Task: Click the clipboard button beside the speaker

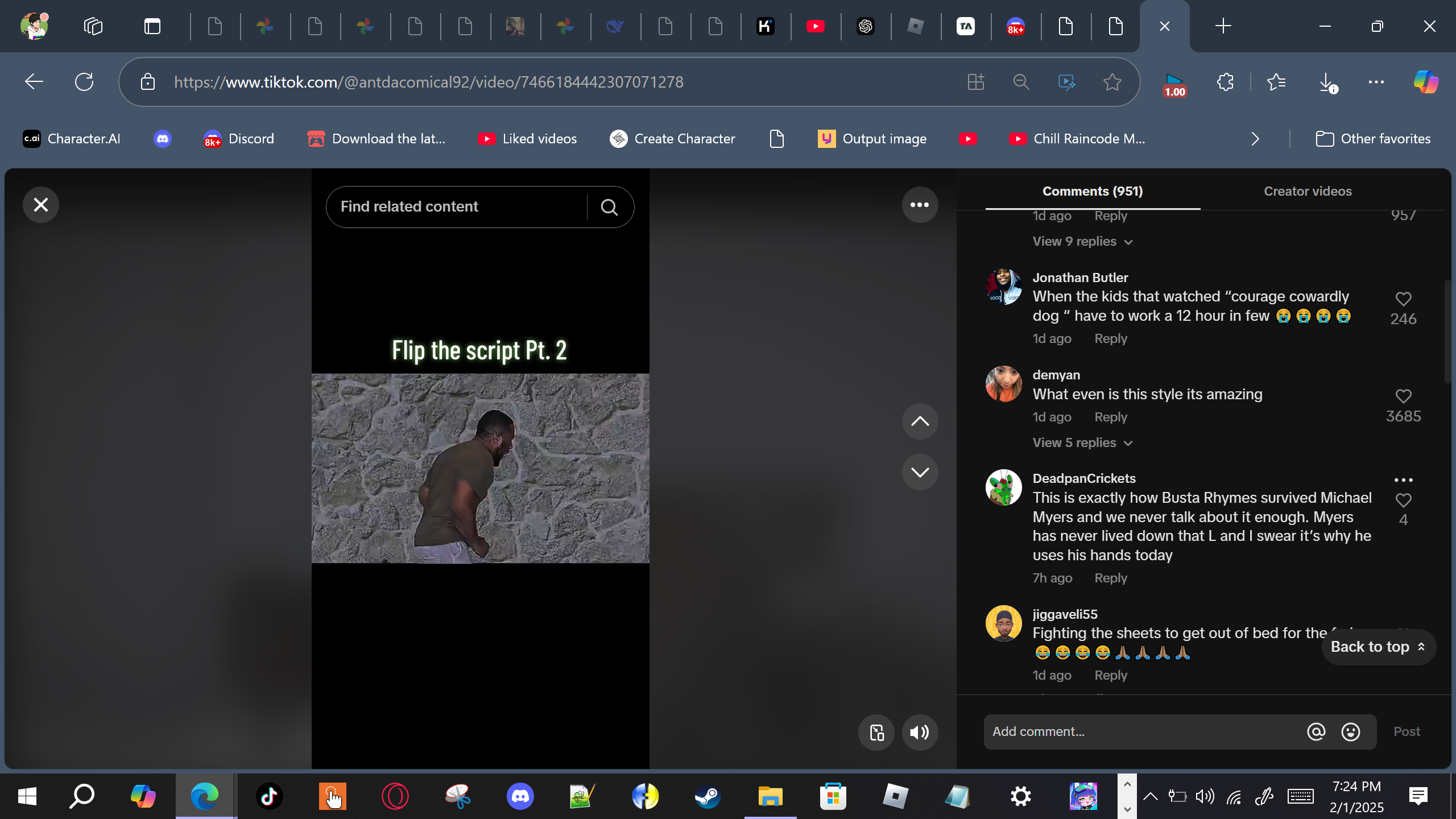Action: 876,733
